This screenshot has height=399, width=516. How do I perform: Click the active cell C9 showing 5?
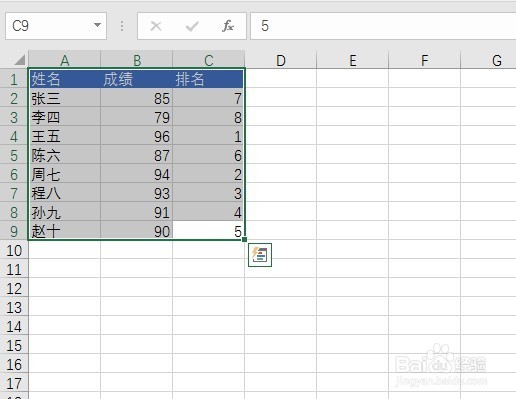pos(209,231)
